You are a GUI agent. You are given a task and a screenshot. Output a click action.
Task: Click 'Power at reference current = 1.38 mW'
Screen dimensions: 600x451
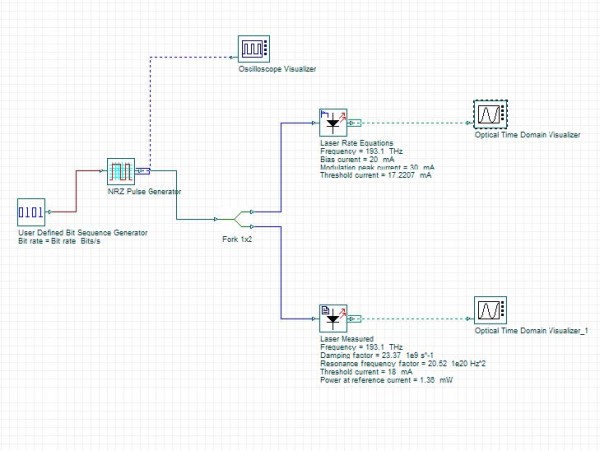pos(386,380)
